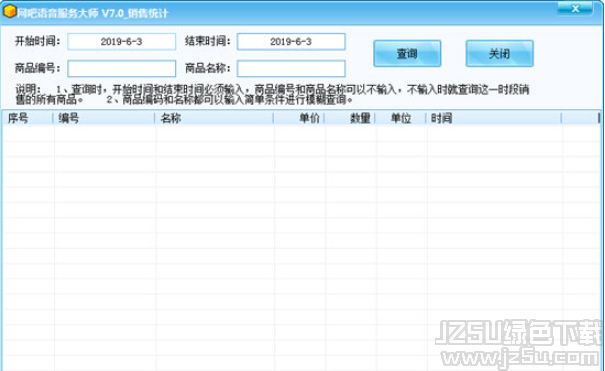Sort by the 名称 column header
Image resolution: width=605 pixels, height=371 pixels.
point(214,118)
